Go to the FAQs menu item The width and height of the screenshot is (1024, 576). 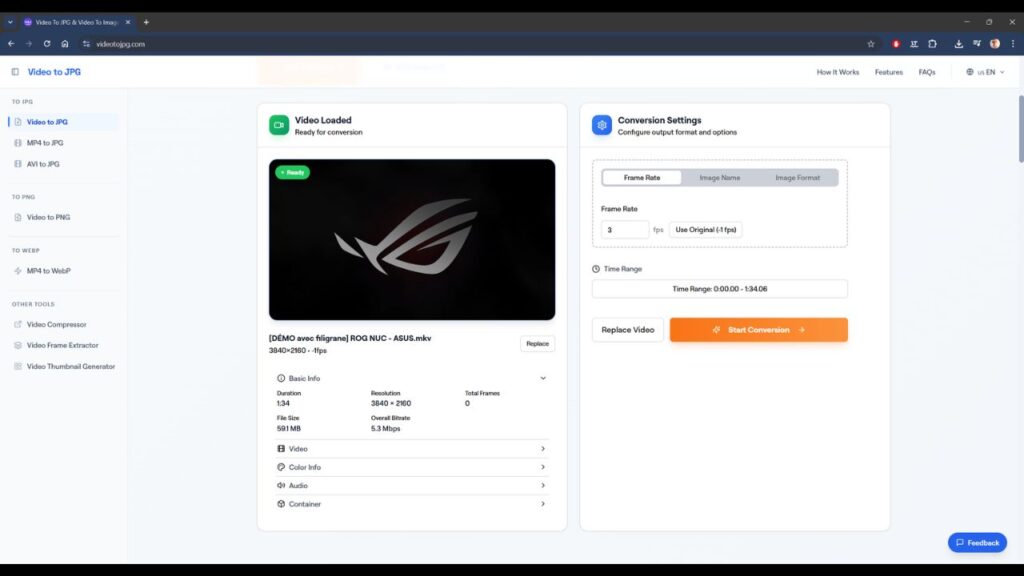click(x=927, y=72)
